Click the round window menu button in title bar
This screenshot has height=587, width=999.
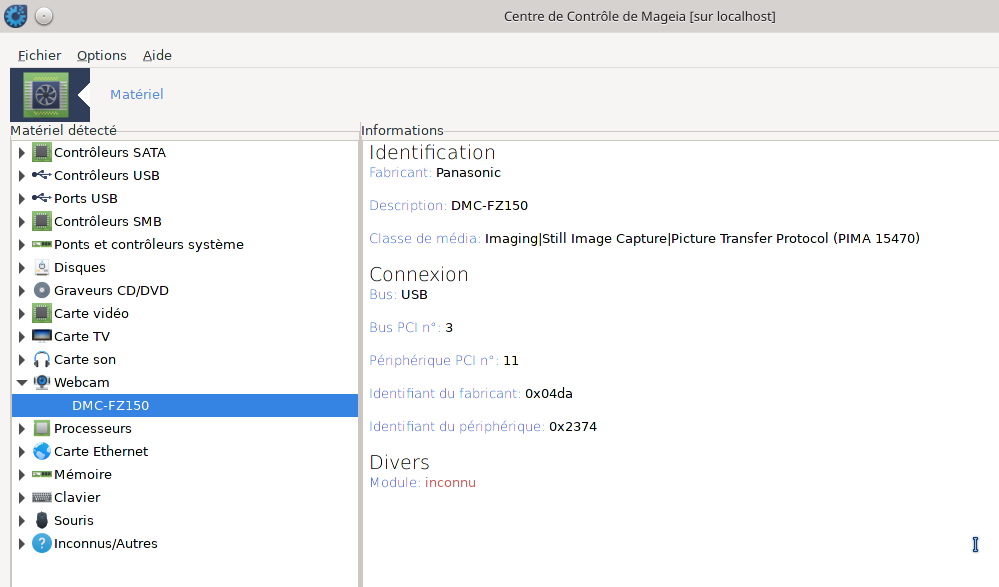click(x=44, y=16)
